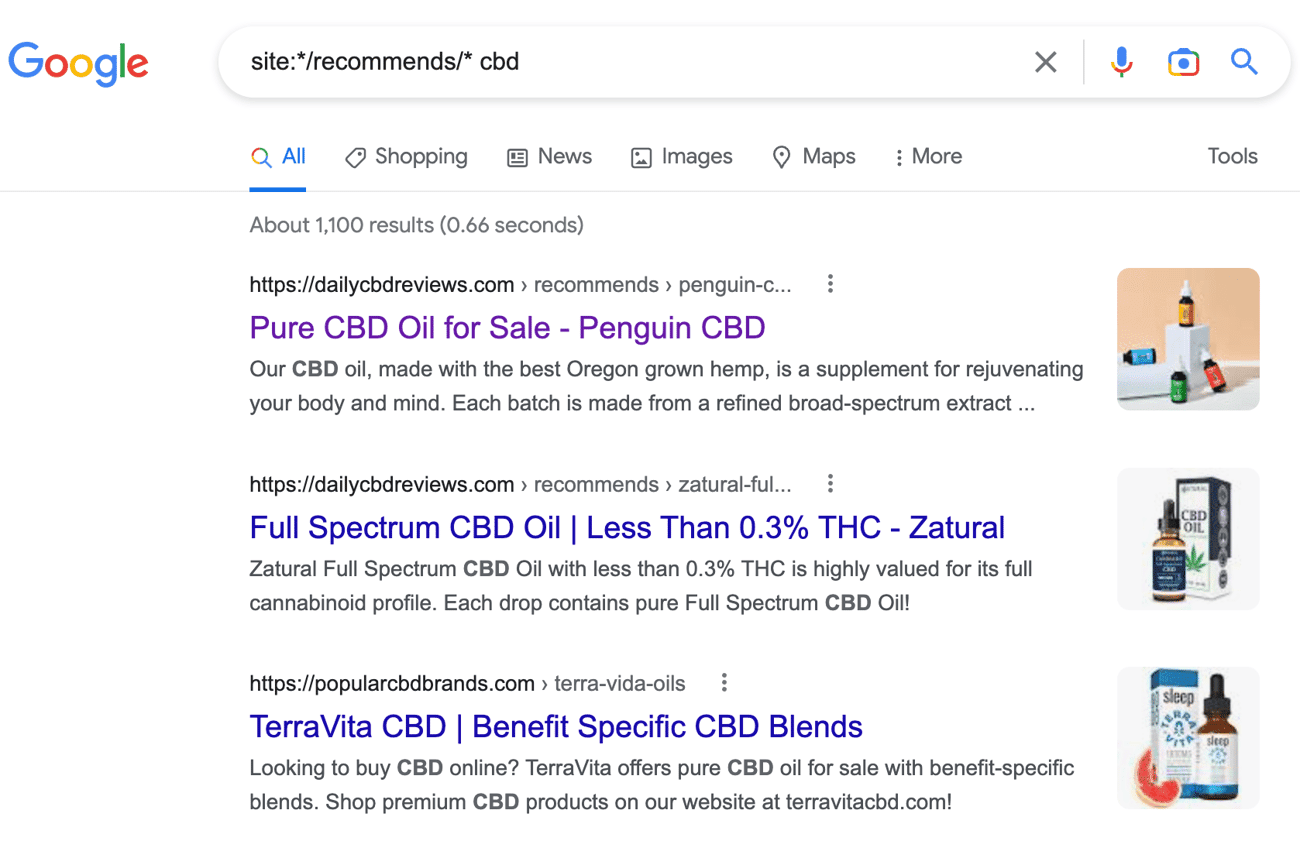Open Full Spectrum CBD Oil Zatural link

coord(627,527)
